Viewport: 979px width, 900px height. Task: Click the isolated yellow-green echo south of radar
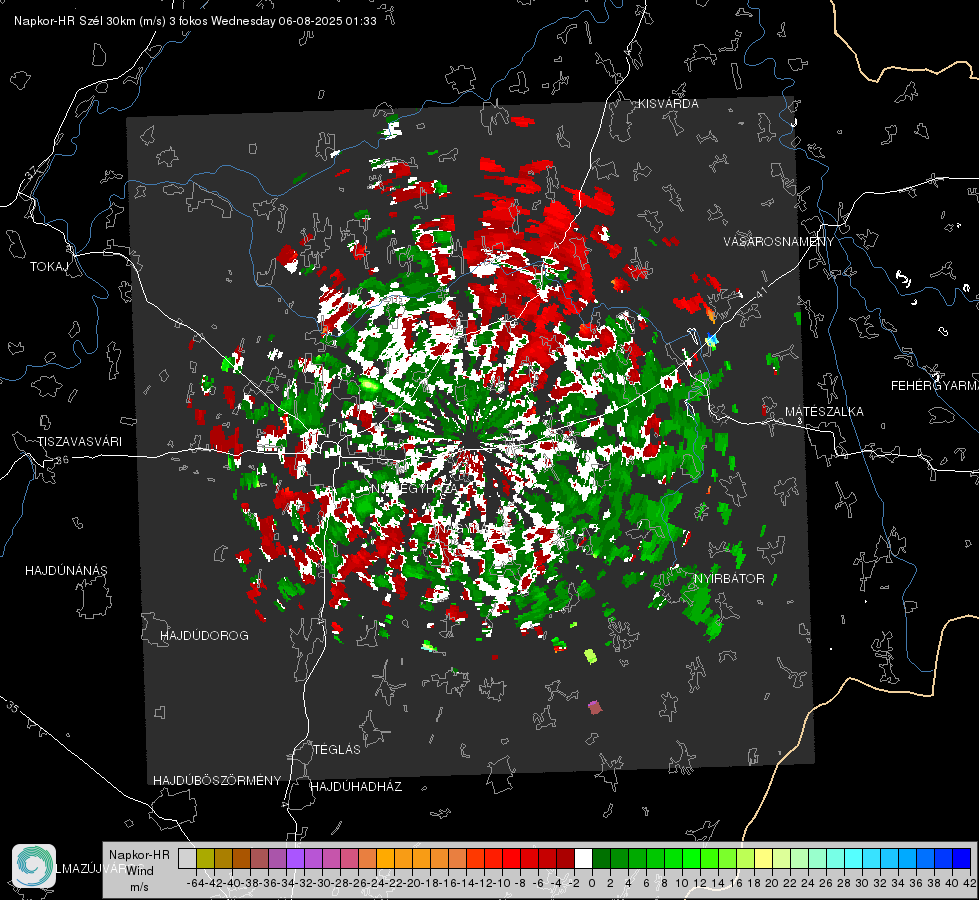tap(590, 656)
